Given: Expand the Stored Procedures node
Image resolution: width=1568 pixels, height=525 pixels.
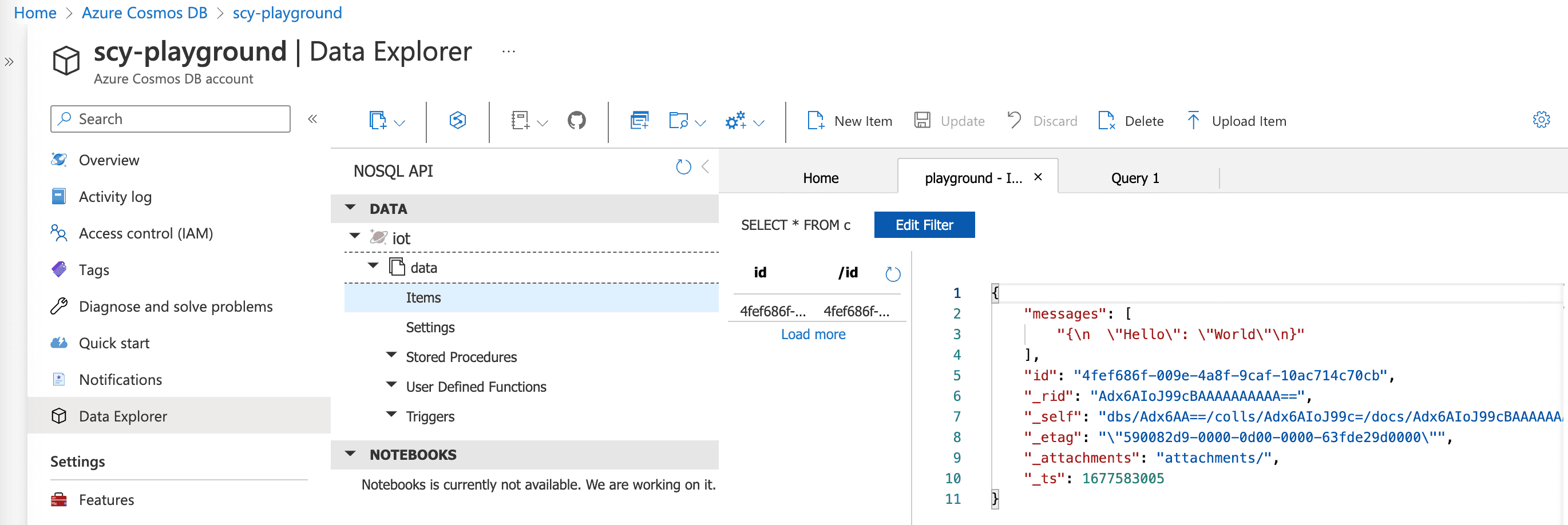Looking at the screenshot, I should click(x=392, y=355).
